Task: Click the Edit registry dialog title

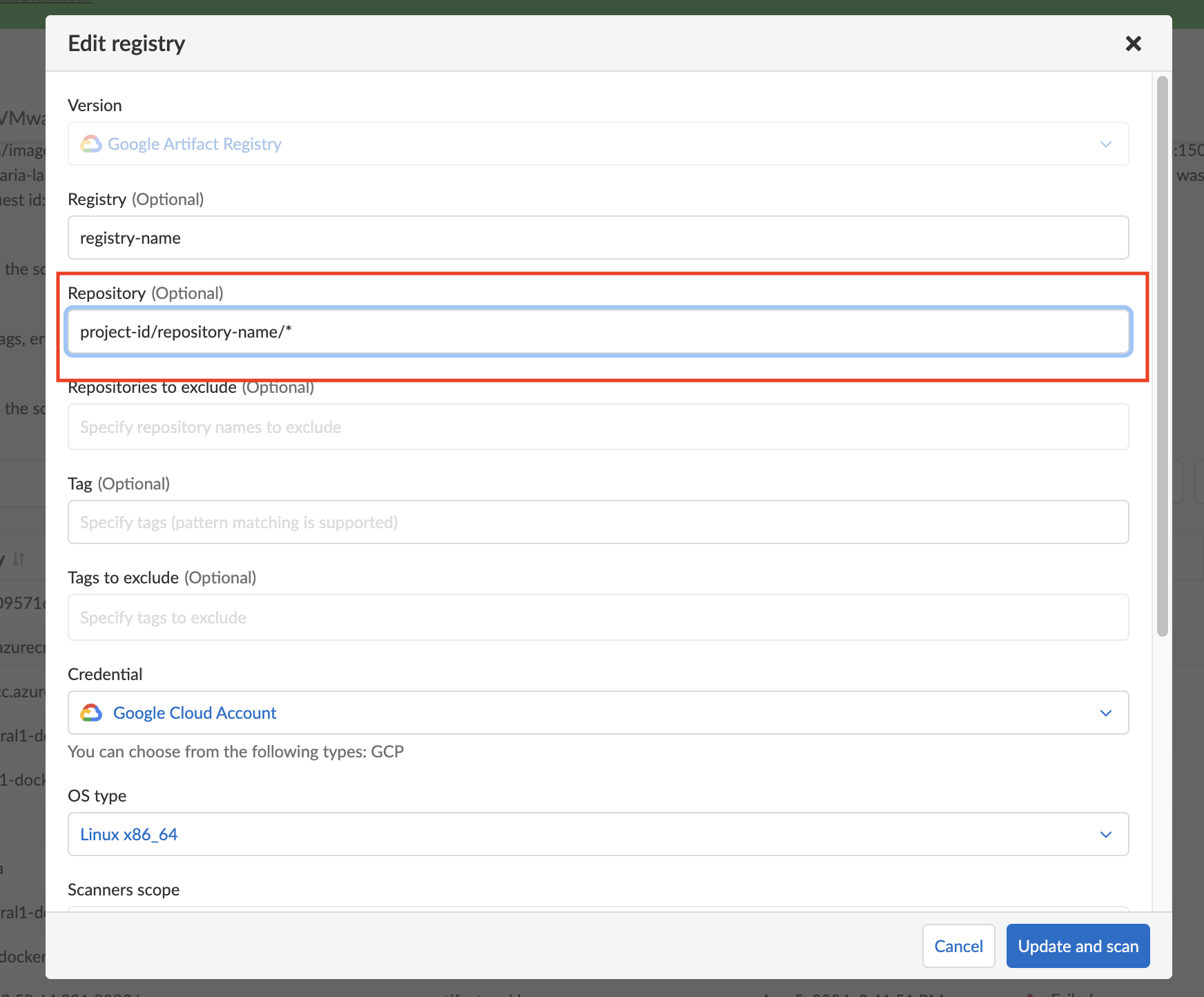Action: pos(126,43)
